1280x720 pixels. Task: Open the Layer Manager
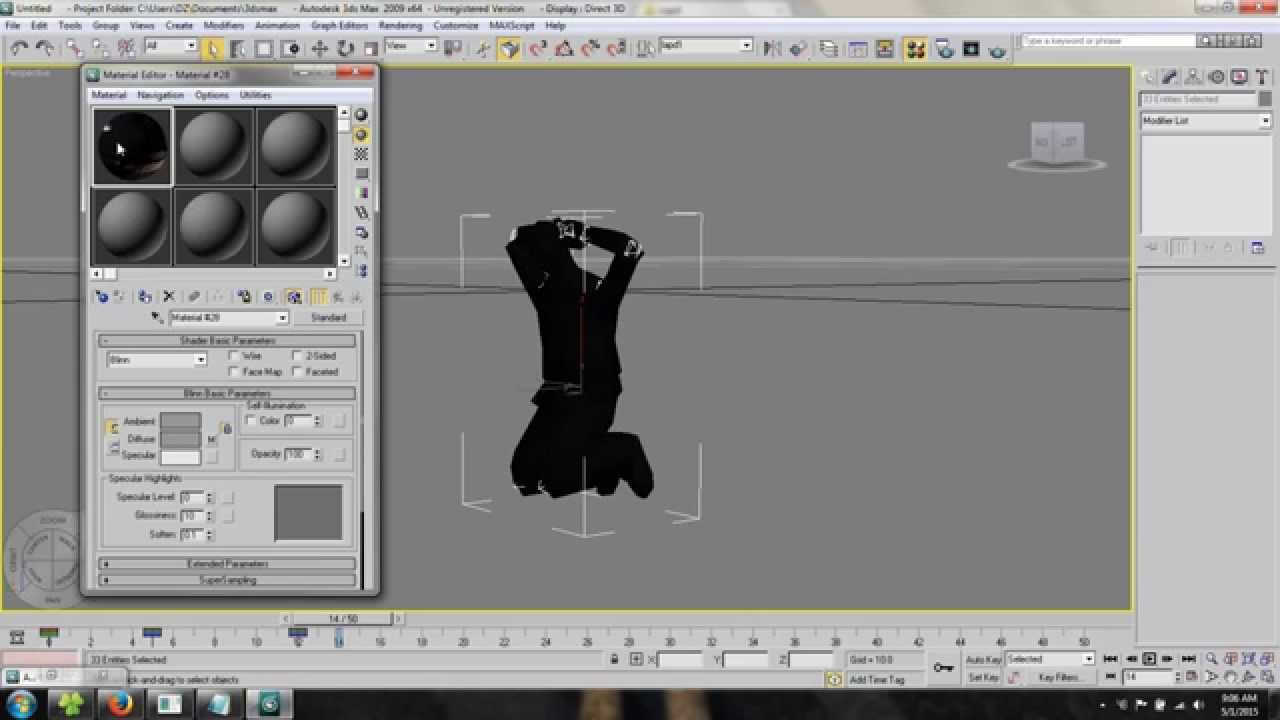coord(828,48)
